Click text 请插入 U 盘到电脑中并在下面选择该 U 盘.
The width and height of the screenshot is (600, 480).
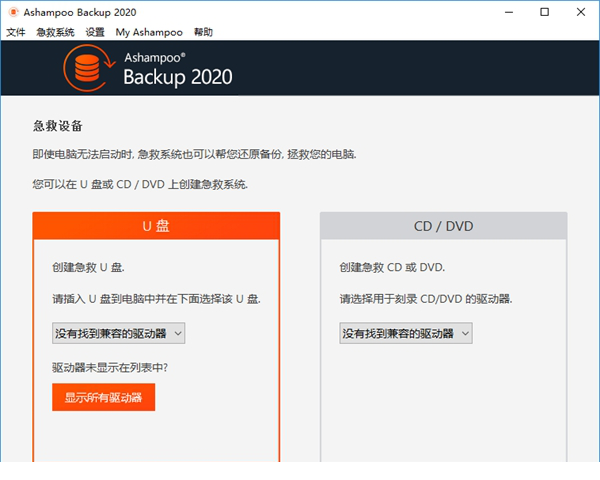[x=157, y=299]
